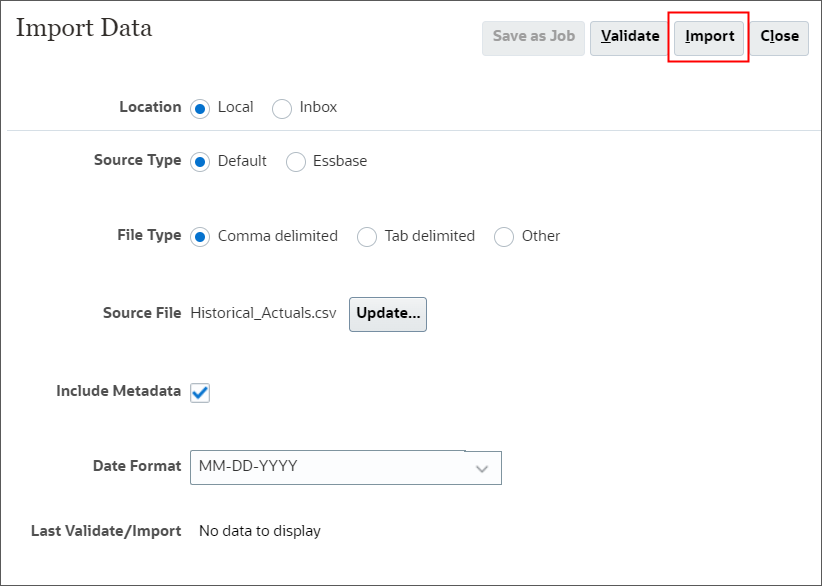This screenshot has height=586, width=822.
Task: Choose Local as the file location
Action: point(201,108)
